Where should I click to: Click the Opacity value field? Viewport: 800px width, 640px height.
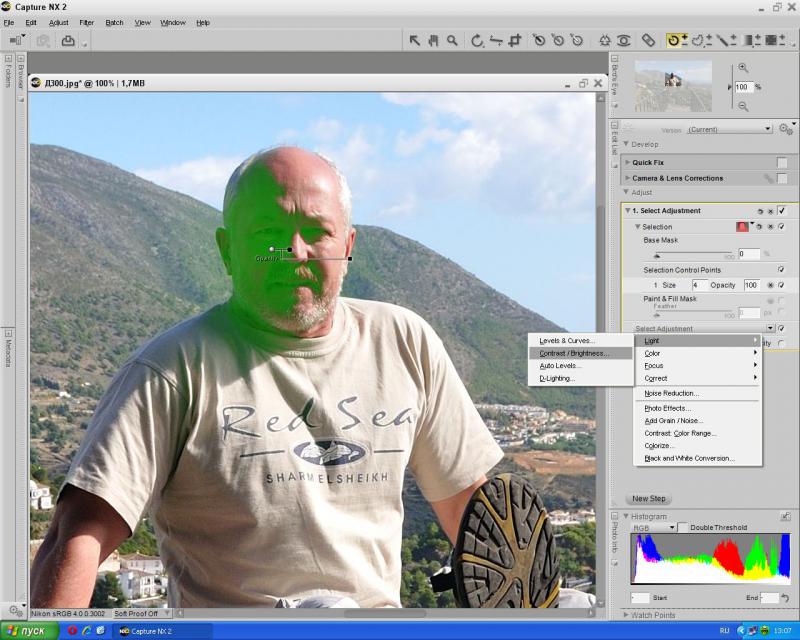[x=752, y=285]
